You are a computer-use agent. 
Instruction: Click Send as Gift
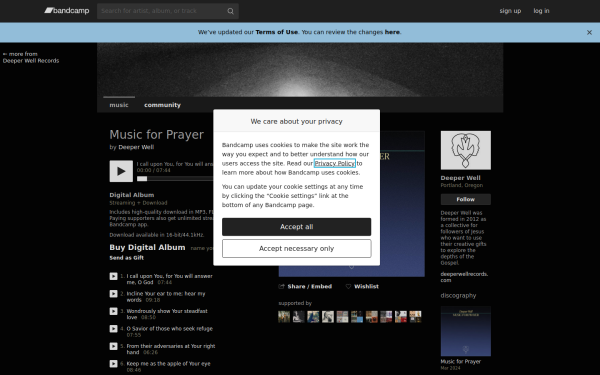click(x=126, y=258)
